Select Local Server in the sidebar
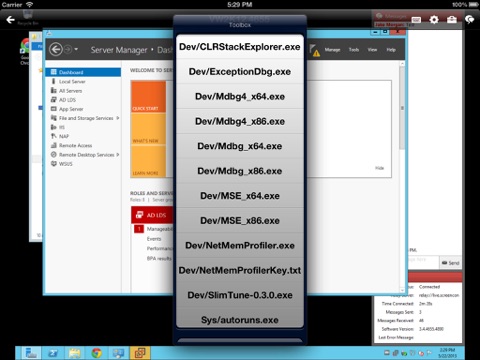 coord(83,81)
